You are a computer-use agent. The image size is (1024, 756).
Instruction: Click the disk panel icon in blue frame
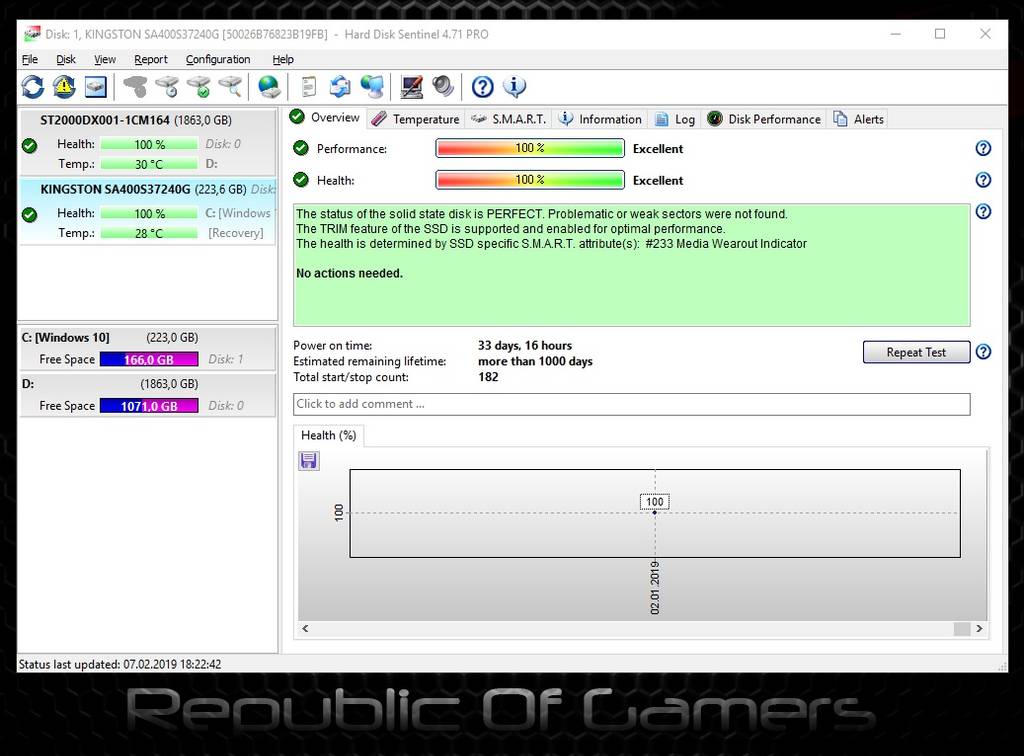coord(95,87)
